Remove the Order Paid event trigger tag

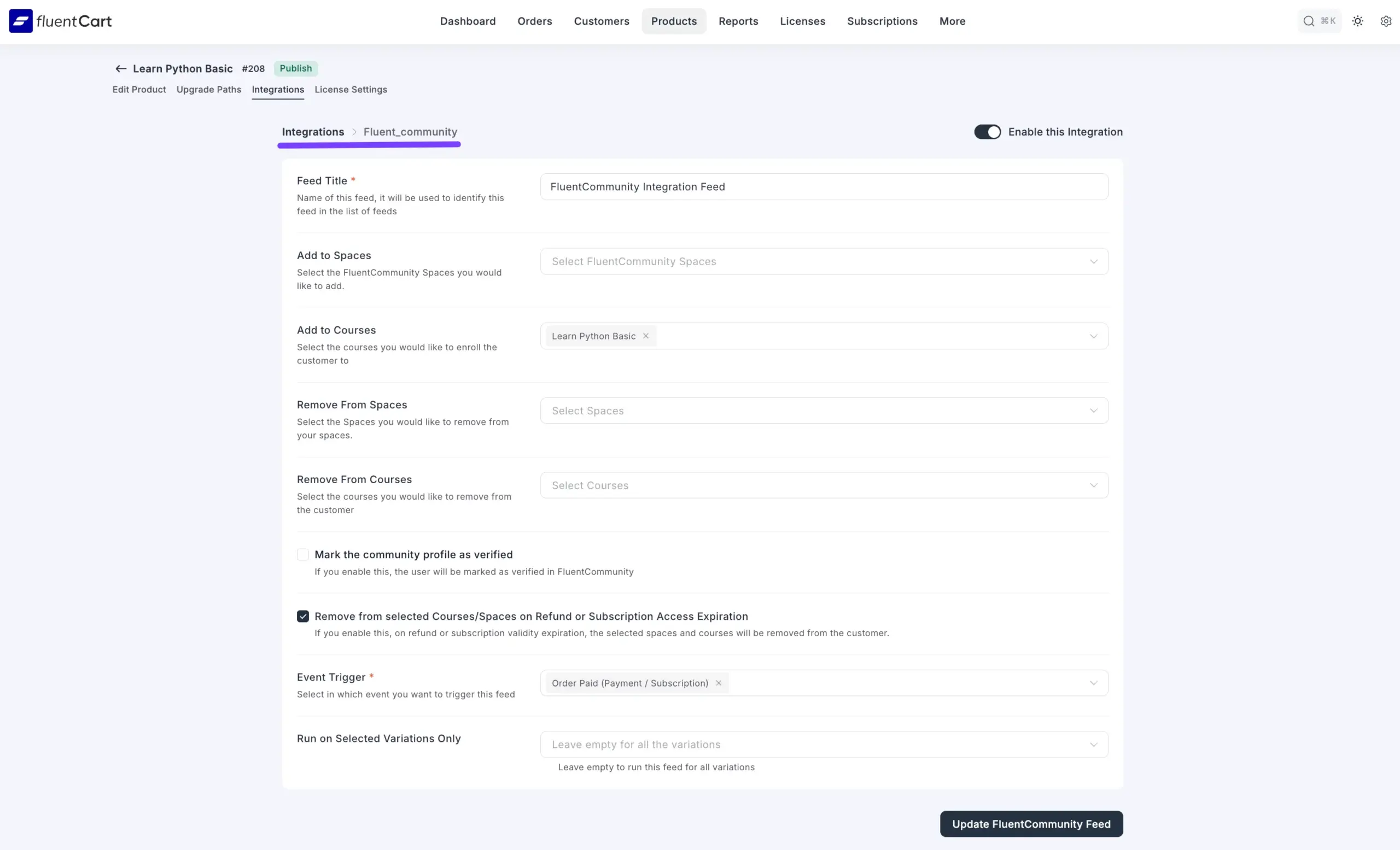pyautogui.click(x=718, y=683)
